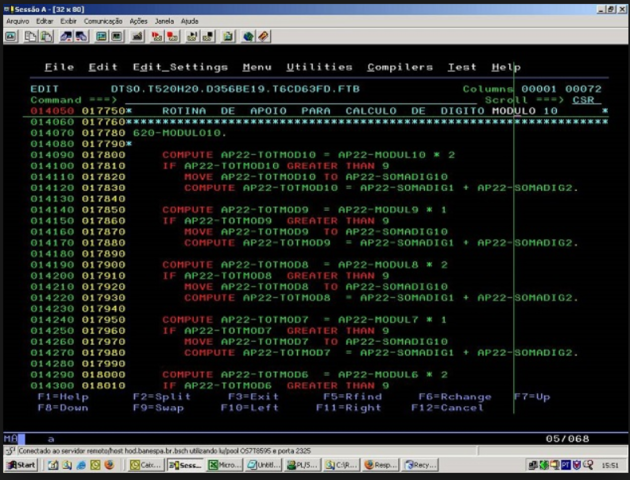Click the PT language indicator in tray
Image resolution: width=630 pixels, height=480 pixels.
click(566, 465)
